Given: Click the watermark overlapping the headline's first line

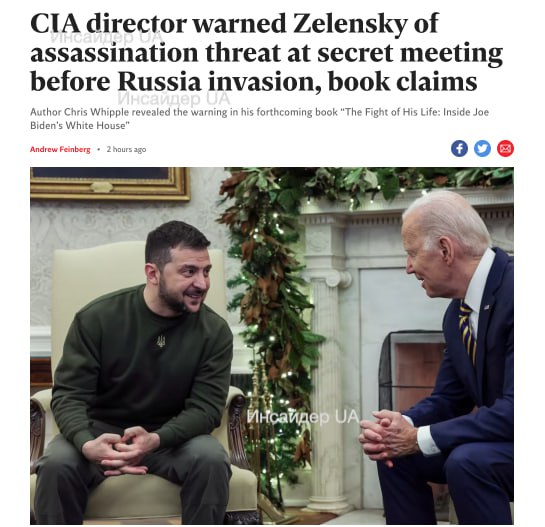Looking at the screenshot, I should [x=107, y=37].
